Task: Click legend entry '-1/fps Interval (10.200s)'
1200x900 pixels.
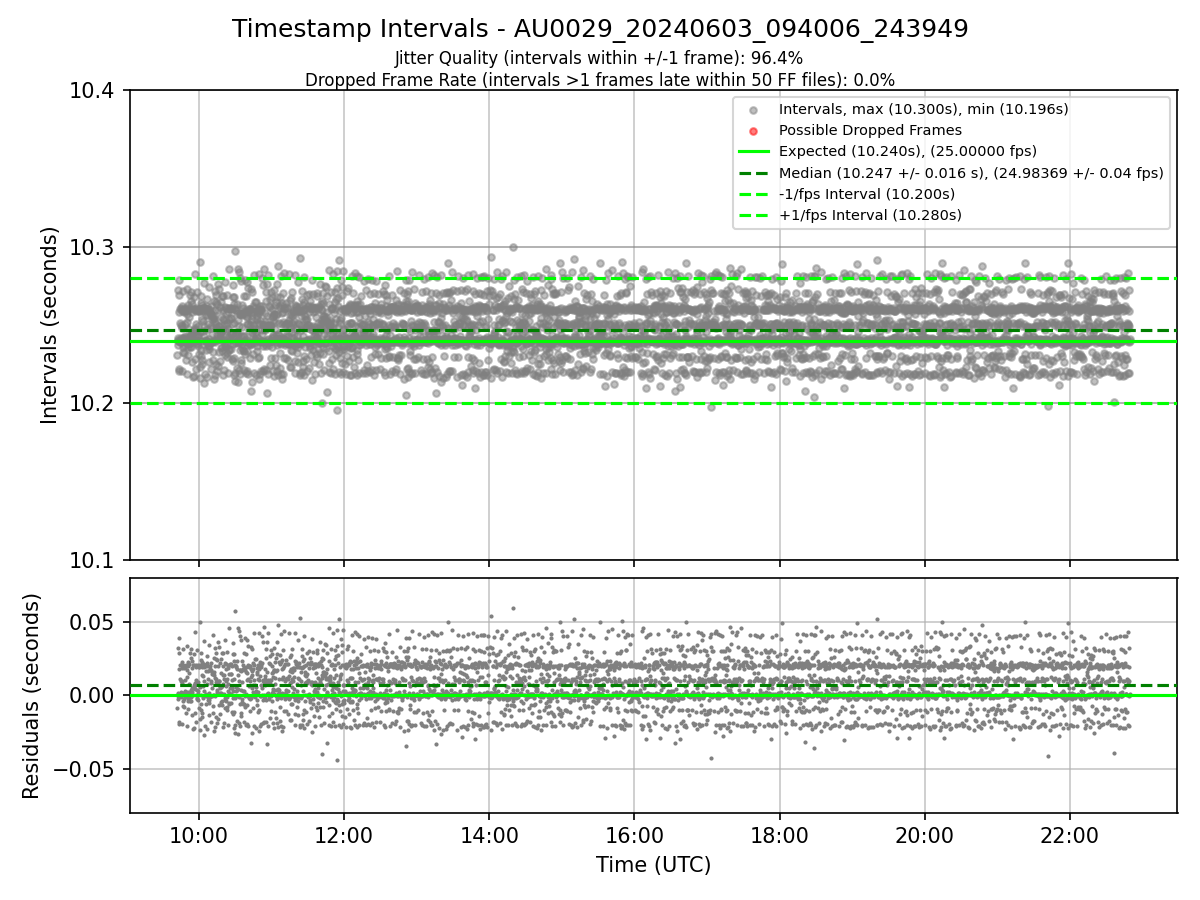Action: (867, 194)
